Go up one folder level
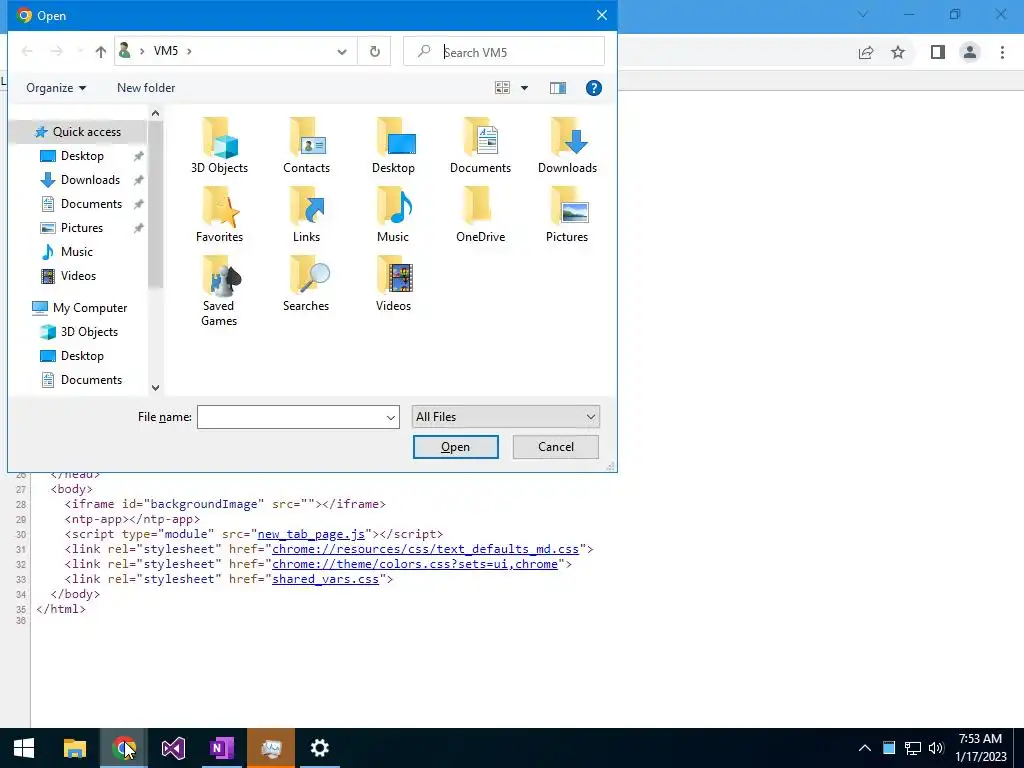Viewport: 1024px width, 768px height. [x=101, y=52]
